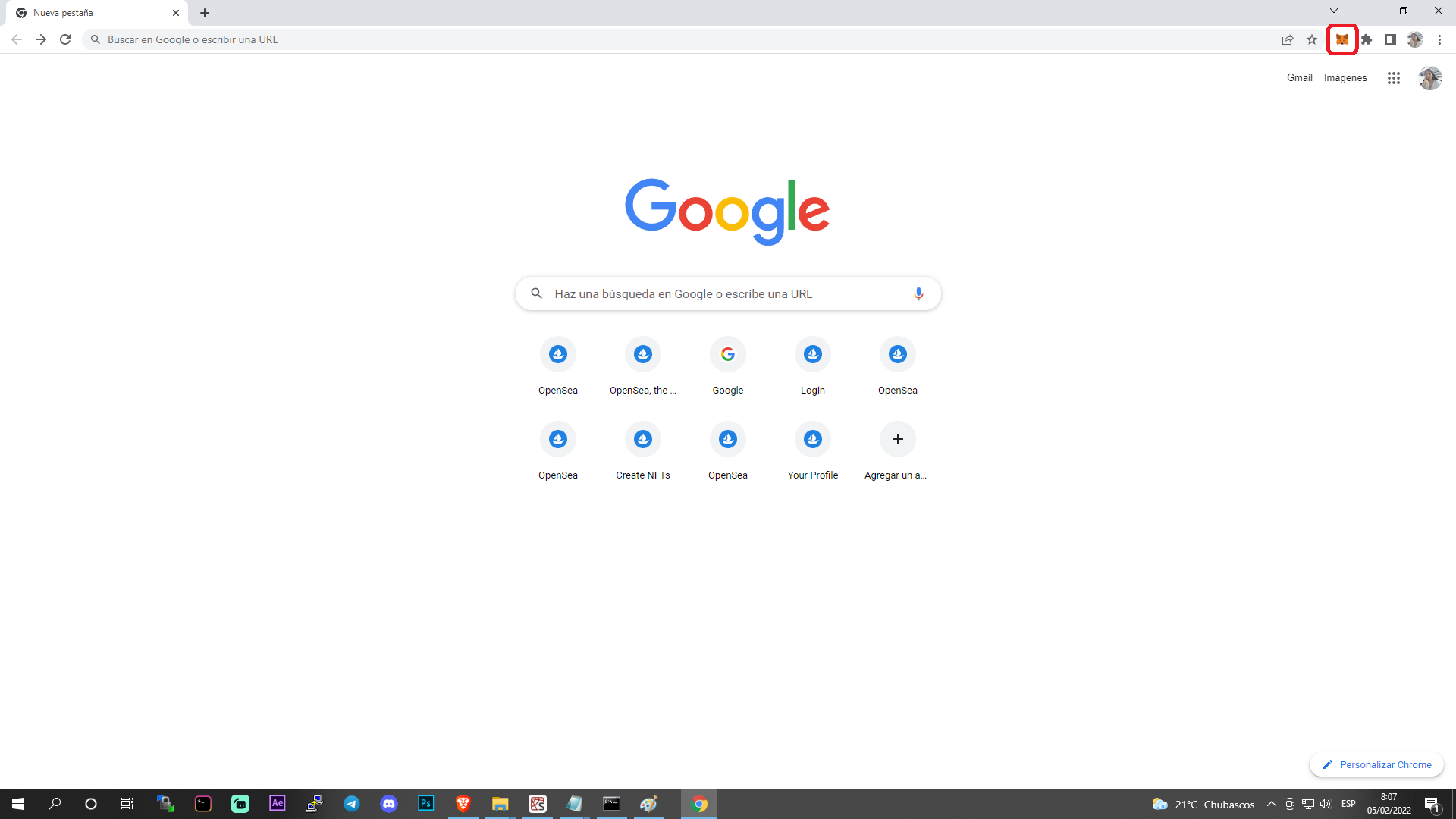Open a new tab with plus button
1456x819 pixels.
(x=205, y=13)
